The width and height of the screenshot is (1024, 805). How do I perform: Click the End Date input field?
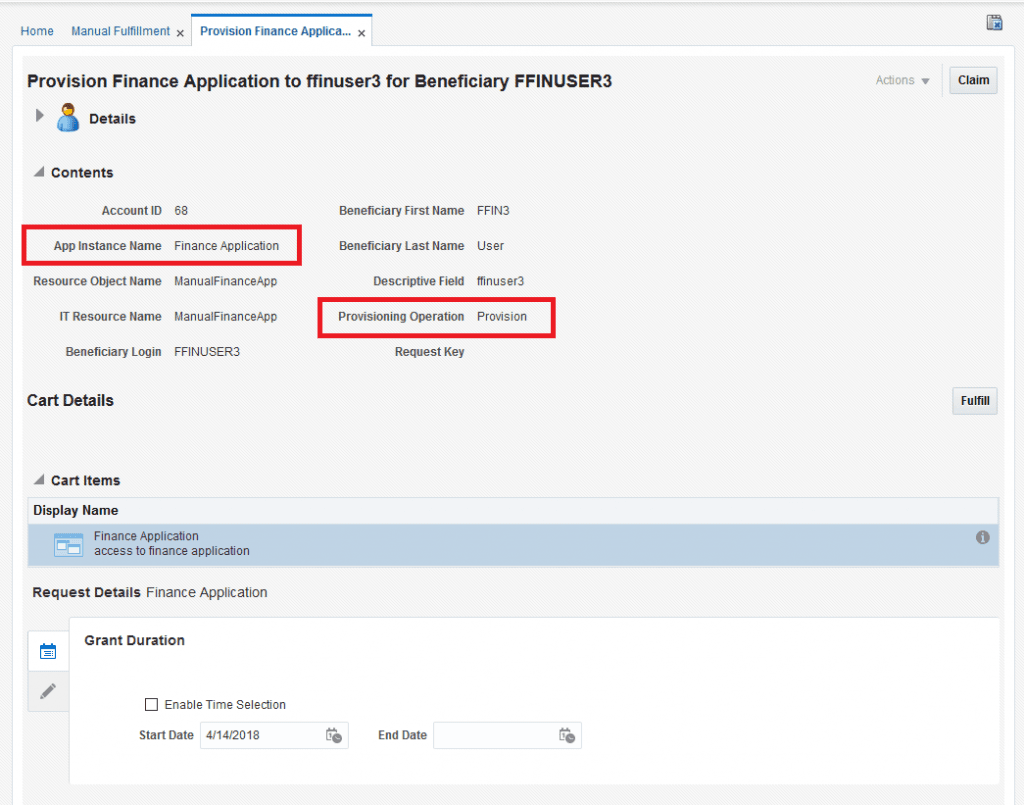click(494, 736)
